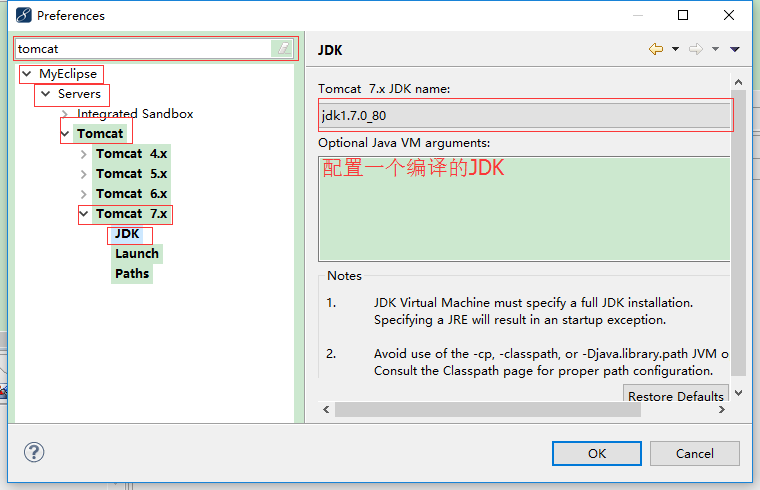Open the back history dropdown arrow
760x490 pixels.
pos(675,49)
